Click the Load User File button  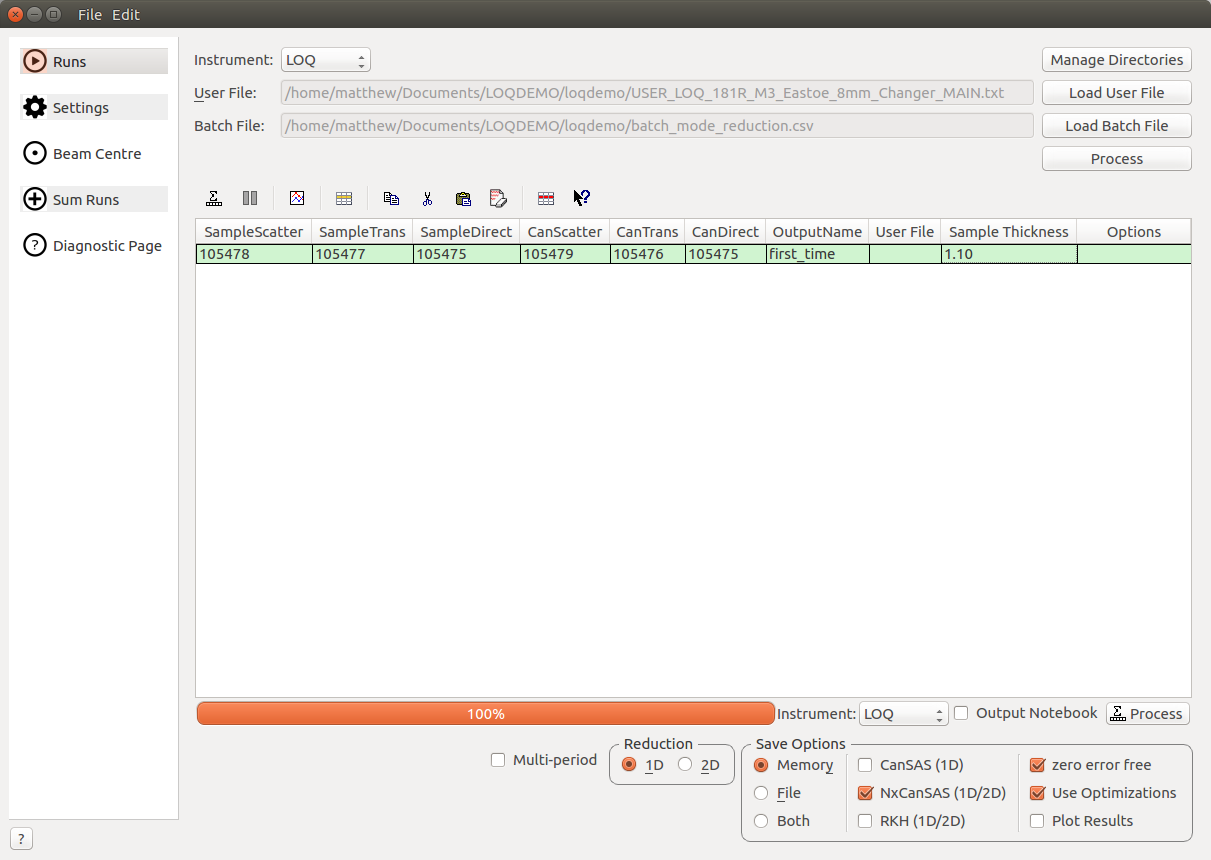click(1116, 93)
